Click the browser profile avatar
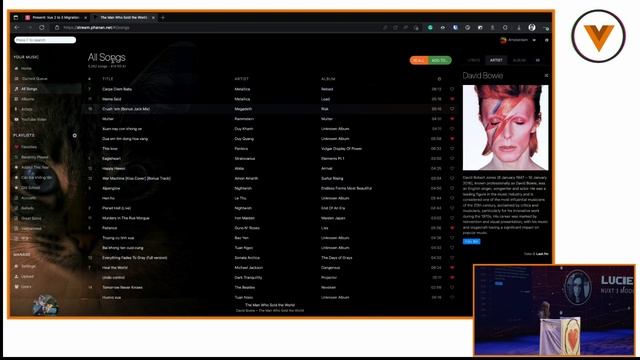 pyautogui.click(x=532, y=27)
